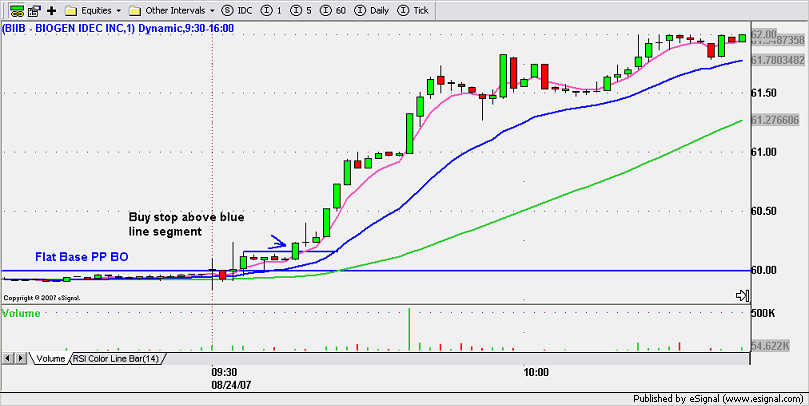809x406 pixels.
Task: Switch to the 1-minute interval
Action: tap(272, 10)
